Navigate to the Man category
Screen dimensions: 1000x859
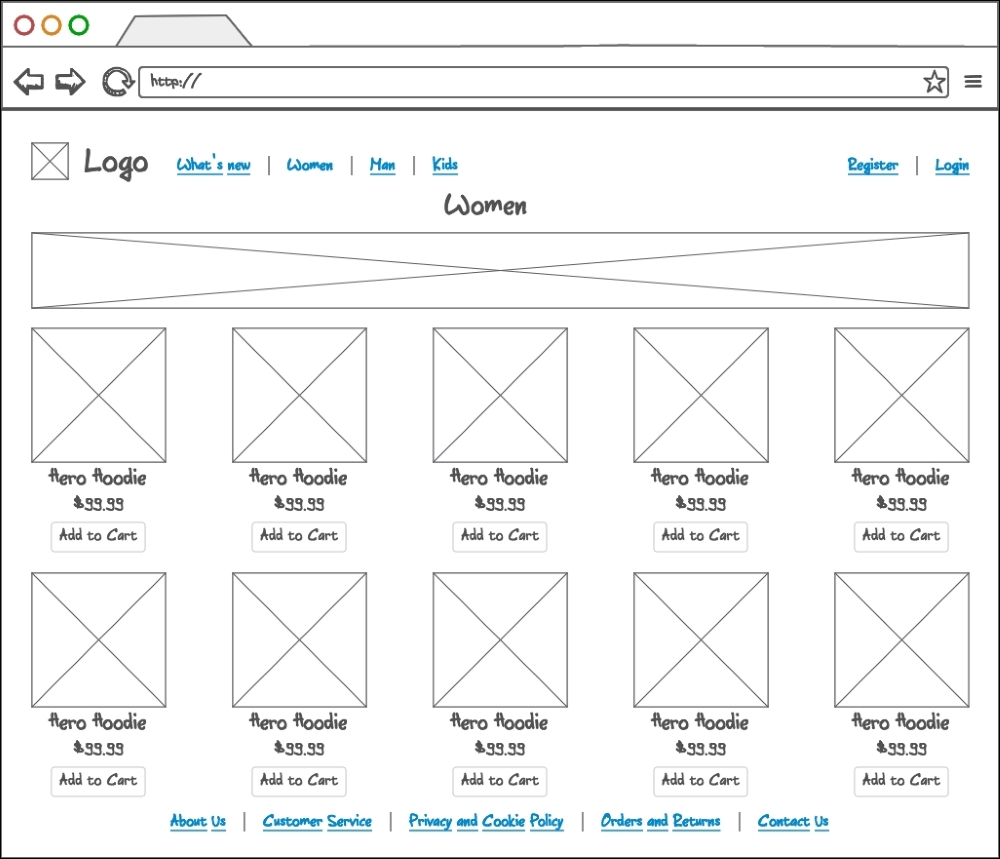pyautogui.click(x=382, y=164)
